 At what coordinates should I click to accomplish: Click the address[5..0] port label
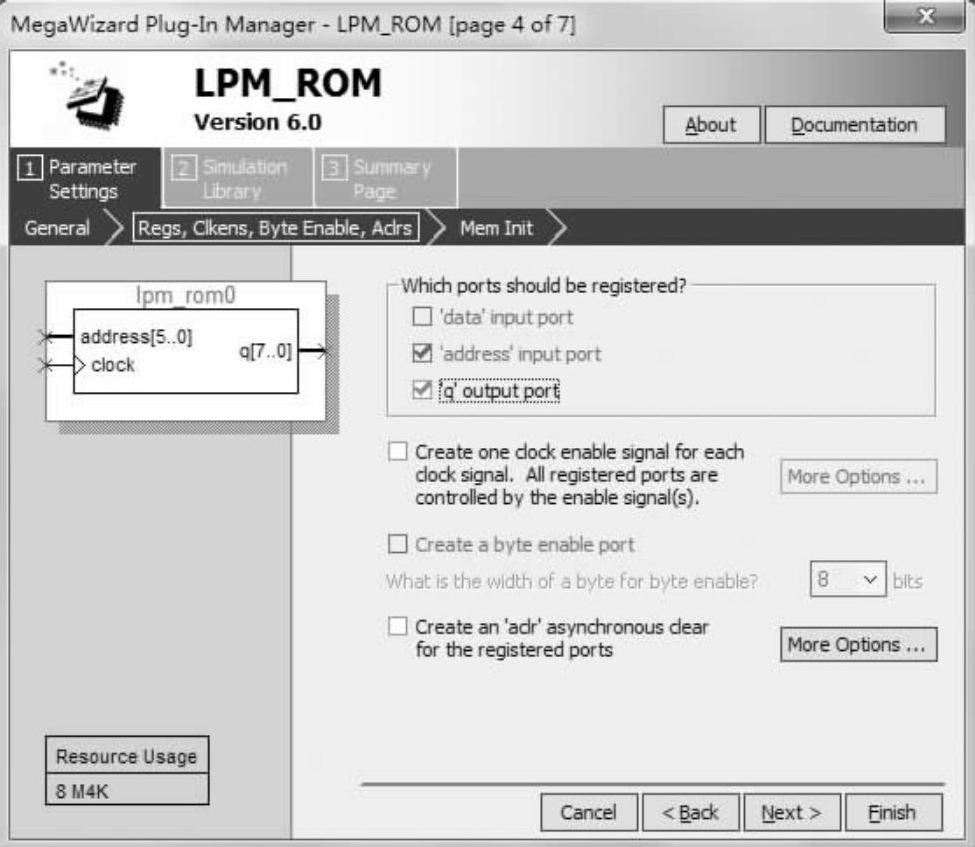coord(136,337)
